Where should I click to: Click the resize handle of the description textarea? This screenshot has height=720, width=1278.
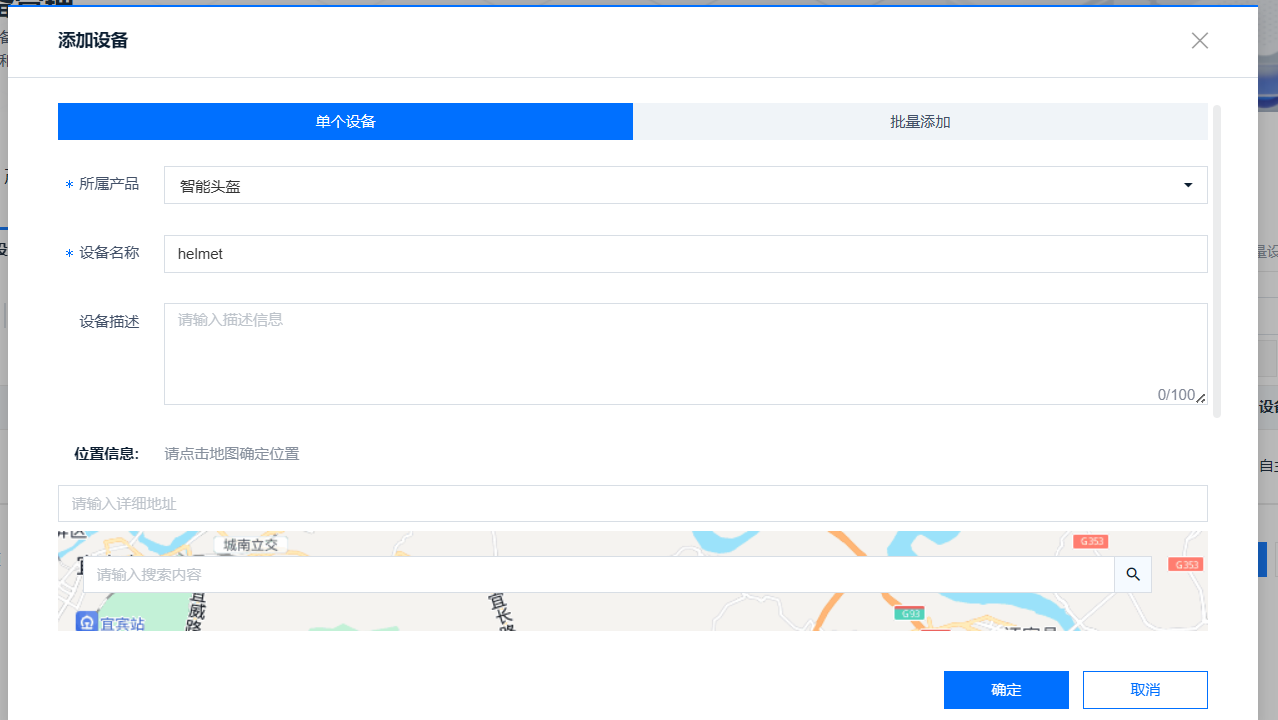[1199, 399]
